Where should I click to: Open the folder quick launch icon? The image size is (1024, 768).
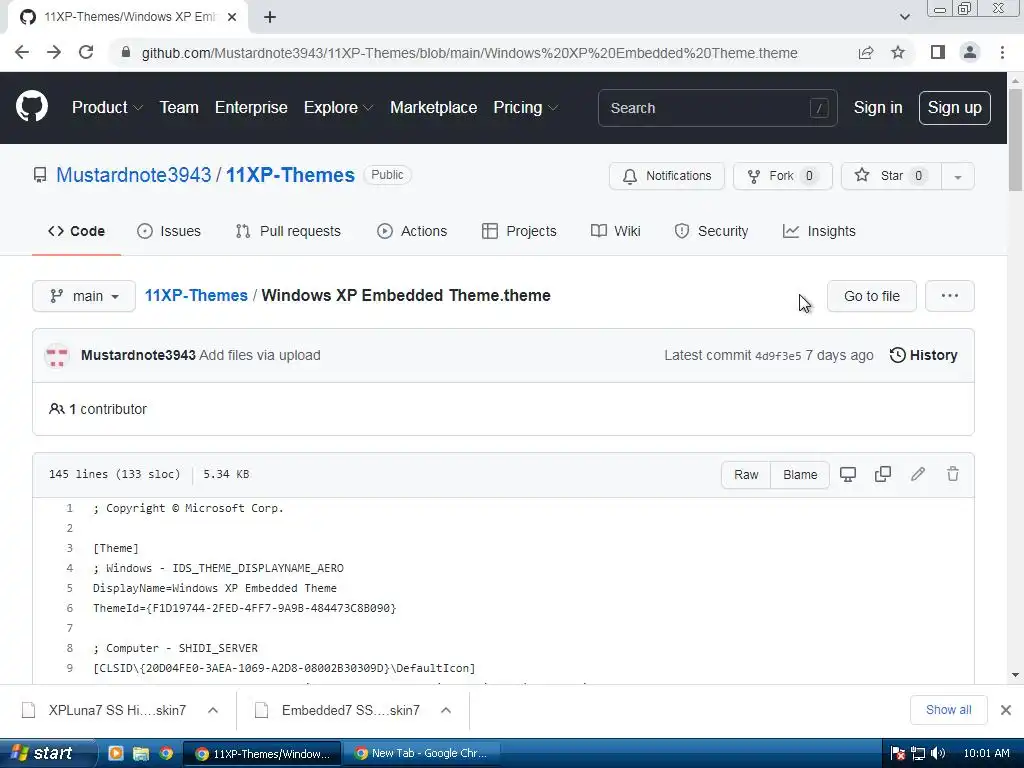(140, 754)
